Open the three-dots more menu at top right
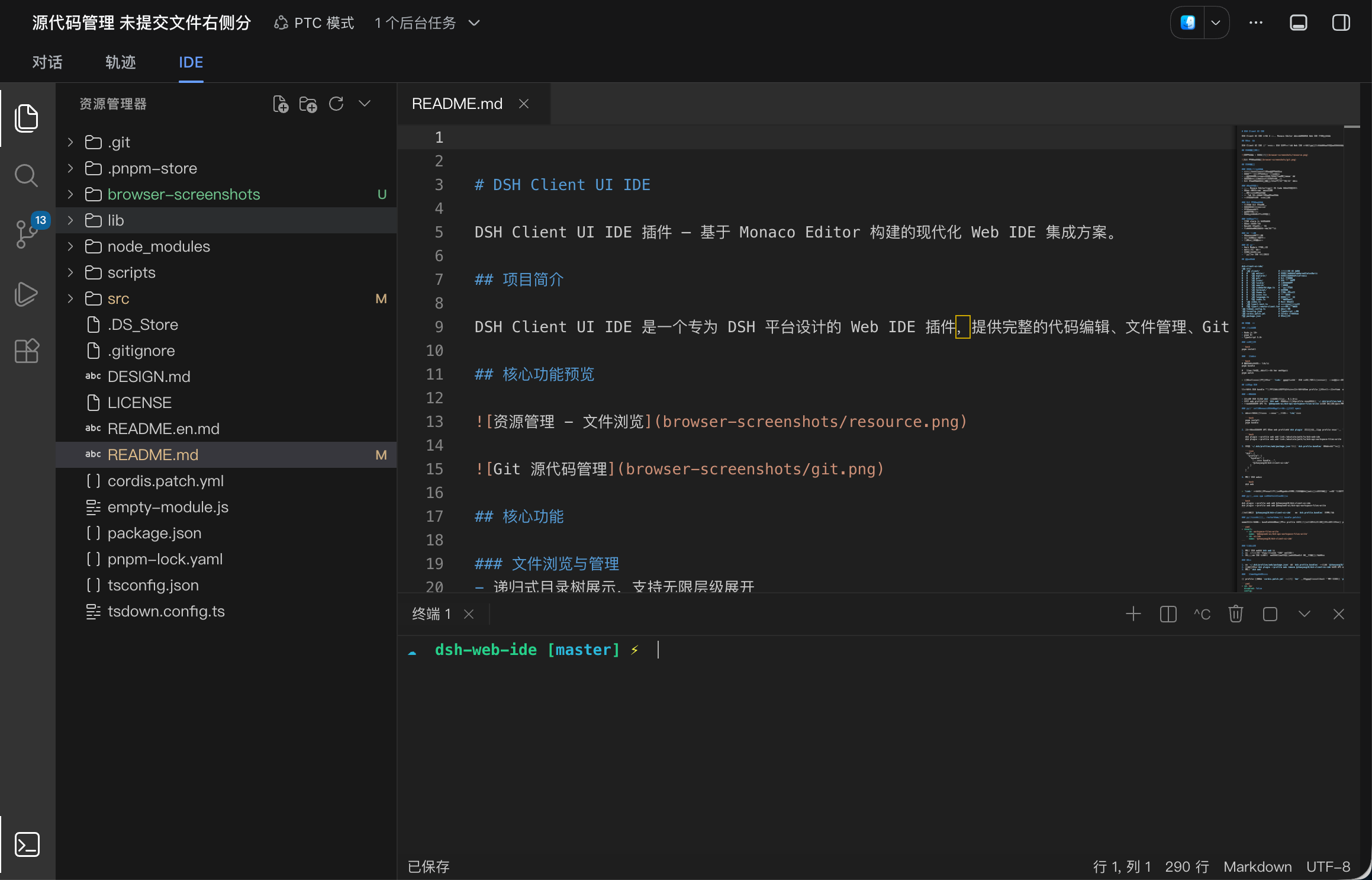The width and height of the screenshot is (1372, 880). 1256,23
